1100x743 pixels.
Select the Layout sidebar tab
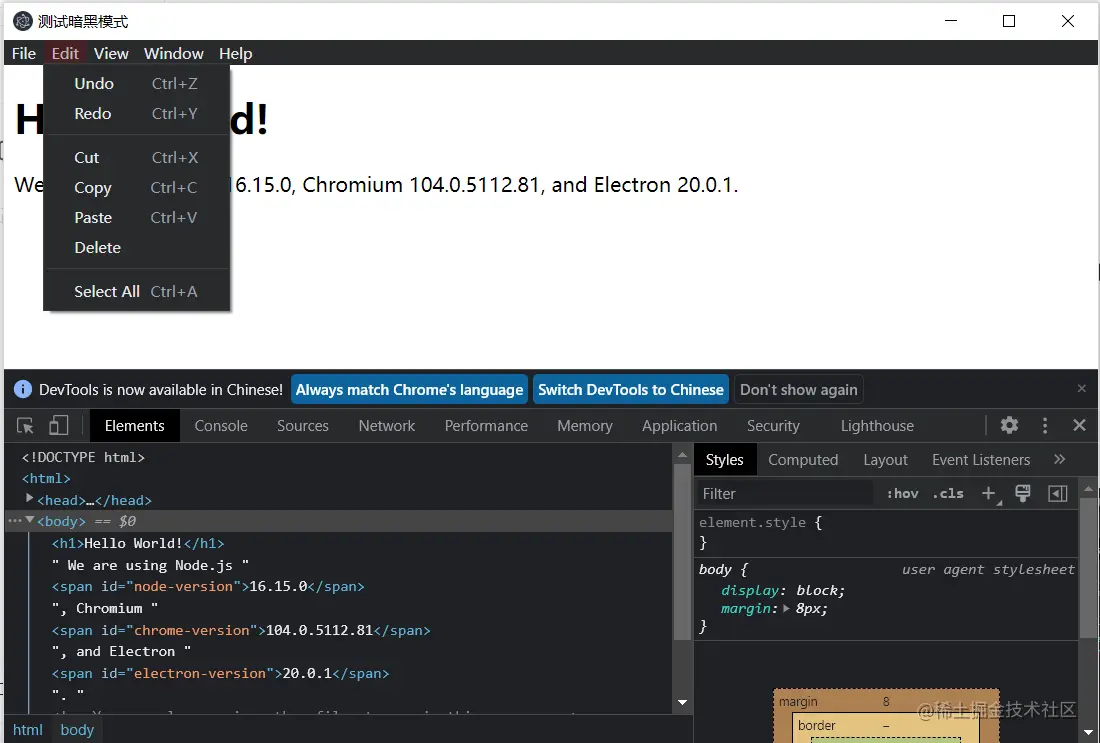885,460
